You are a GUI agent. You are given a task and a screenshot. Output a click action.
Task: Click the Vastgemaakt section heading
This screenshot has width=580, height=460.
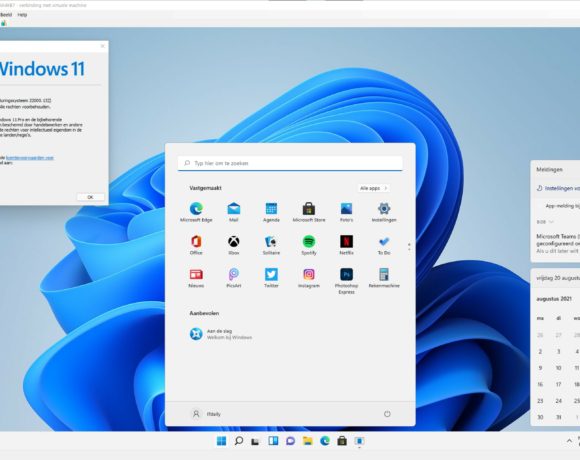[x=205, y=188]
